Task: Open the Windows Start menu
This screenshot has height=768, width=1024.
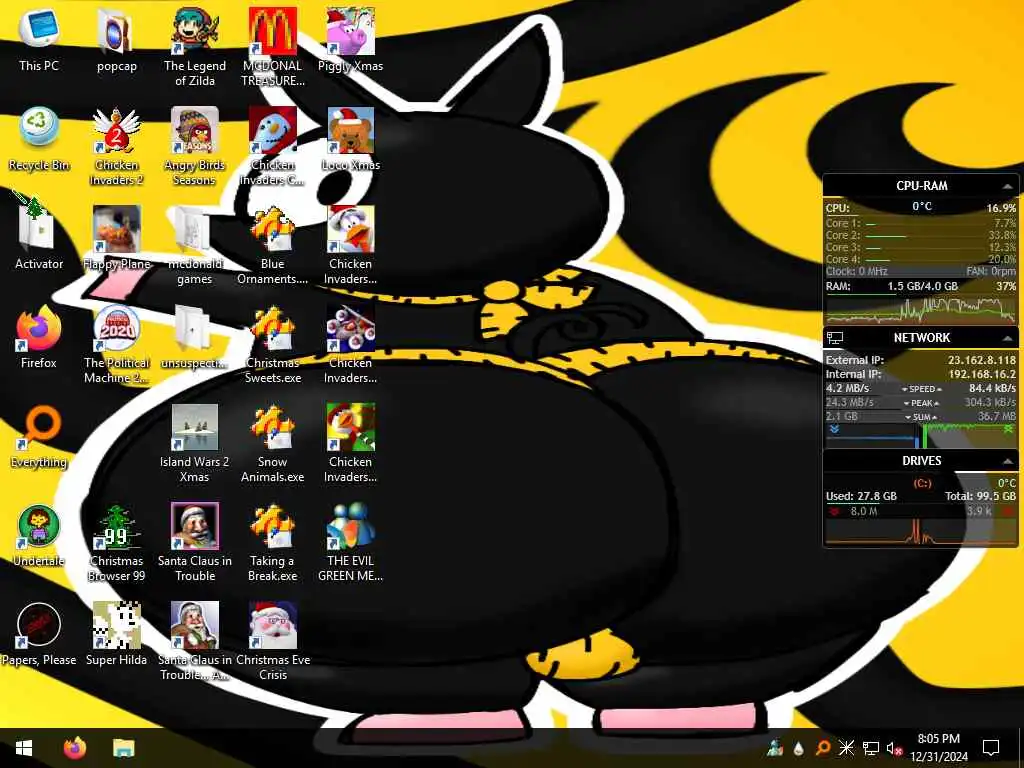Action: tap(24, 748)
